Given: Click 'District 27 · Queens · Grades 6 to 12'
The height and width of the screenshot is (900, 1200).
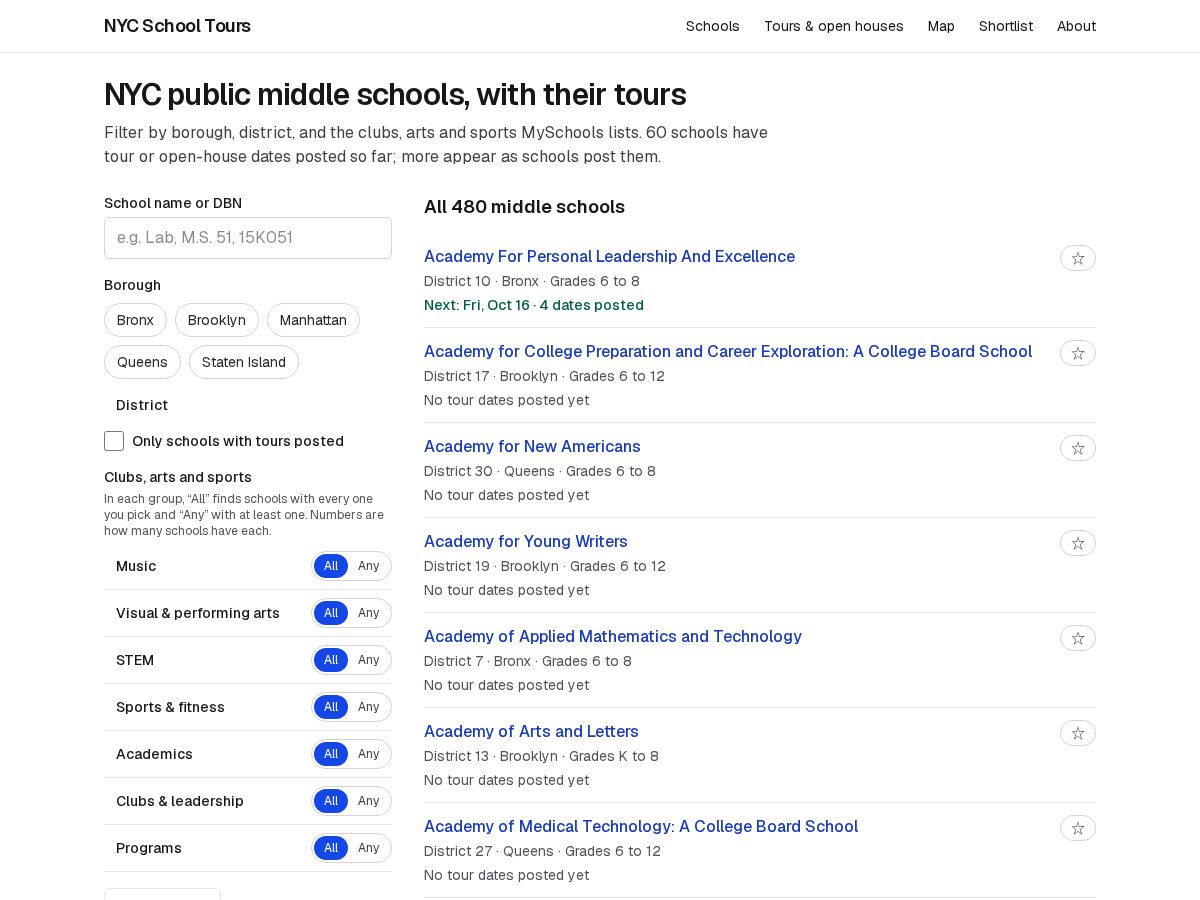Looking at the screenshot, I should click(x=542, y=851).
